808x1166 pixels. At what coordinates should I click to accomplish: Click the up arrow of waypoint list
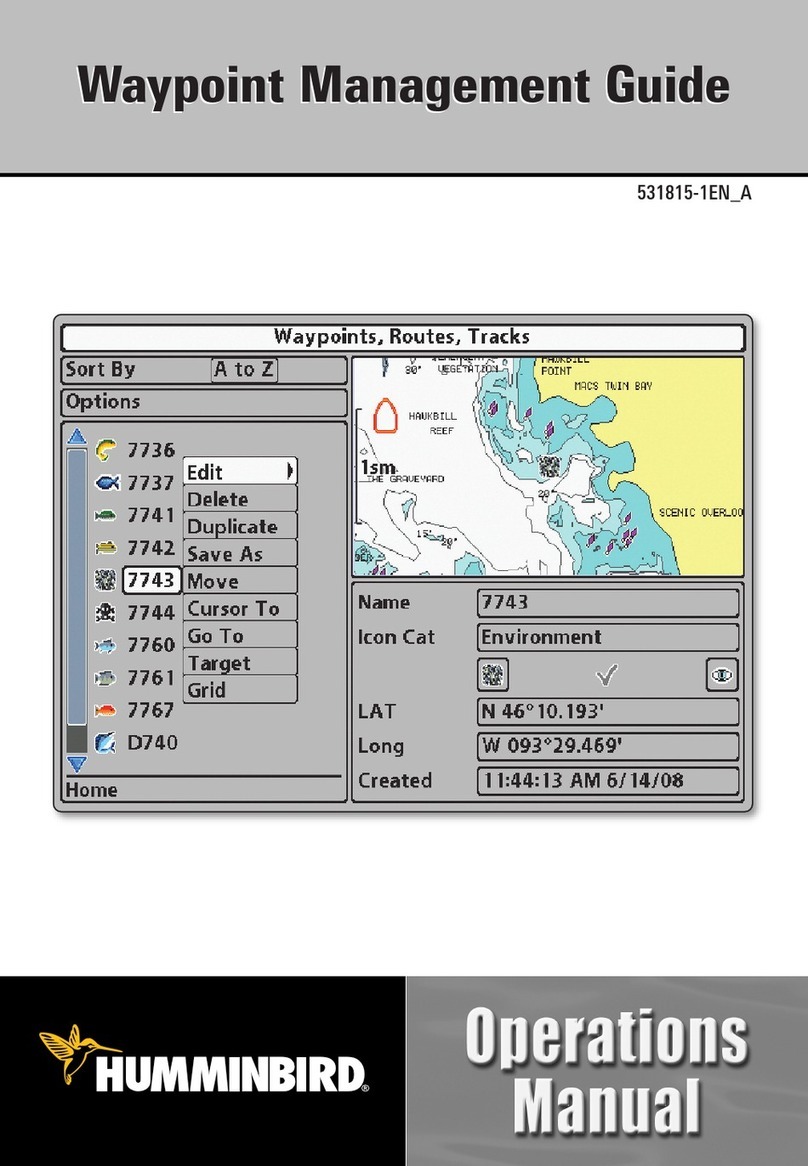(x=77, y=437)
